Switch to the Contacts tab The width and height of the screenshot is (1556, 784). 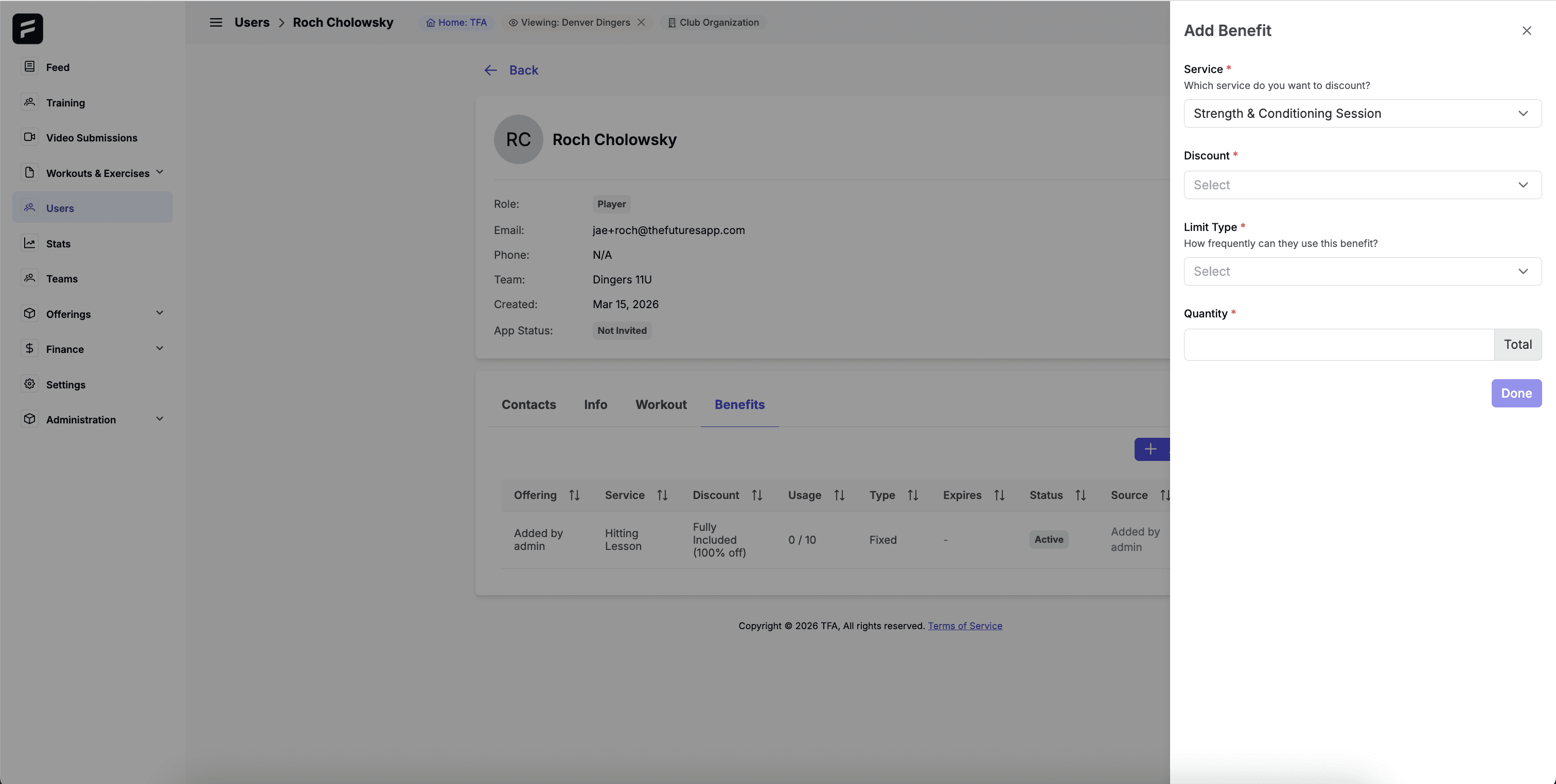click(528, 405)
